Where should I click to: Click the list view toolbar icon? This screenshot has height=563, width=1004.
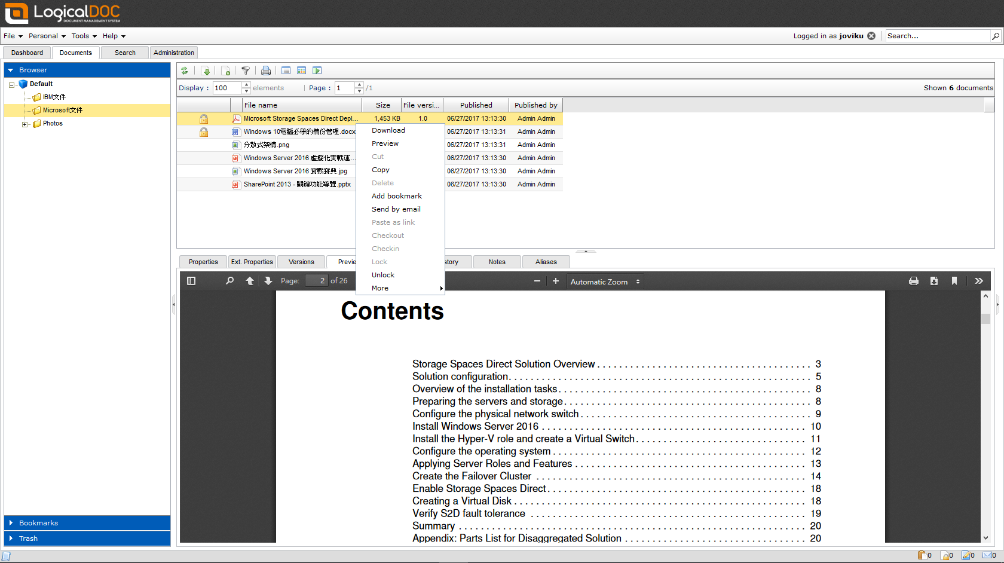[286, 70]
